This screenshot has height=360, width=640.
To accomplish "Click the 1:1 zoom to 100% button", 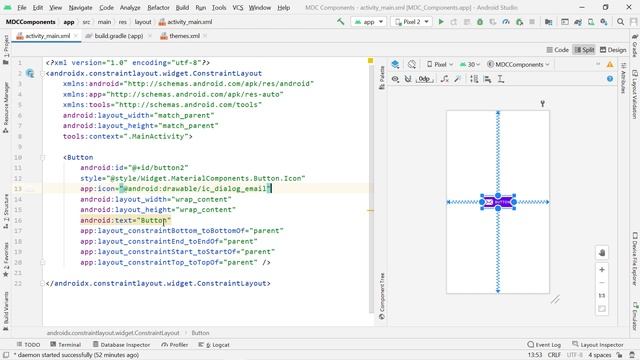I will (x=602, y=296).
